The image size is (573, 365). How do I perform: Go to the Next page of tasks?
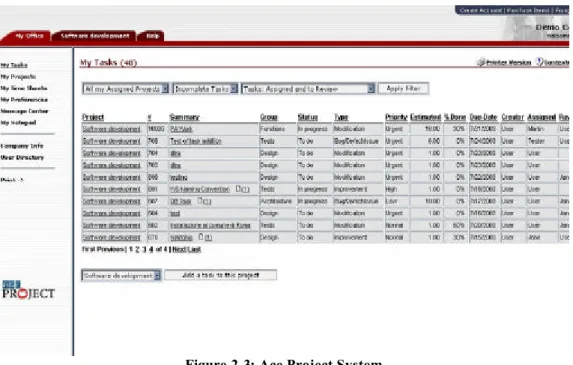point(179,250)
